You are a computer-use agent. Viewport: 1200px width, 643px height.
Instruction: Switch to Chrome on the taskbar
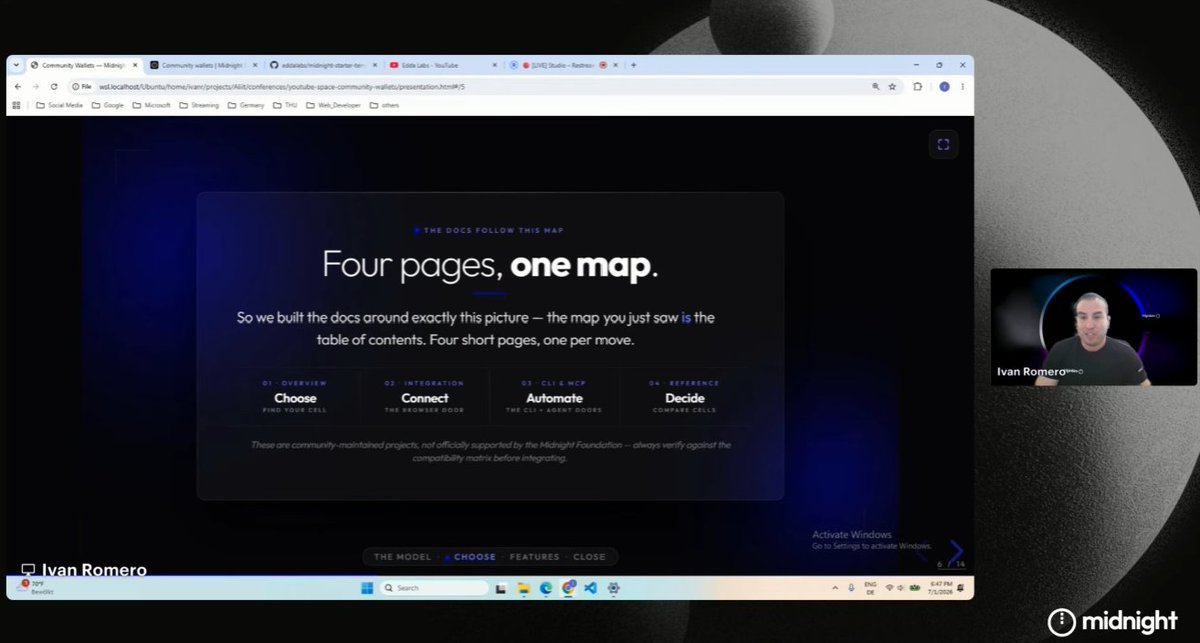[x=568, y=588]
